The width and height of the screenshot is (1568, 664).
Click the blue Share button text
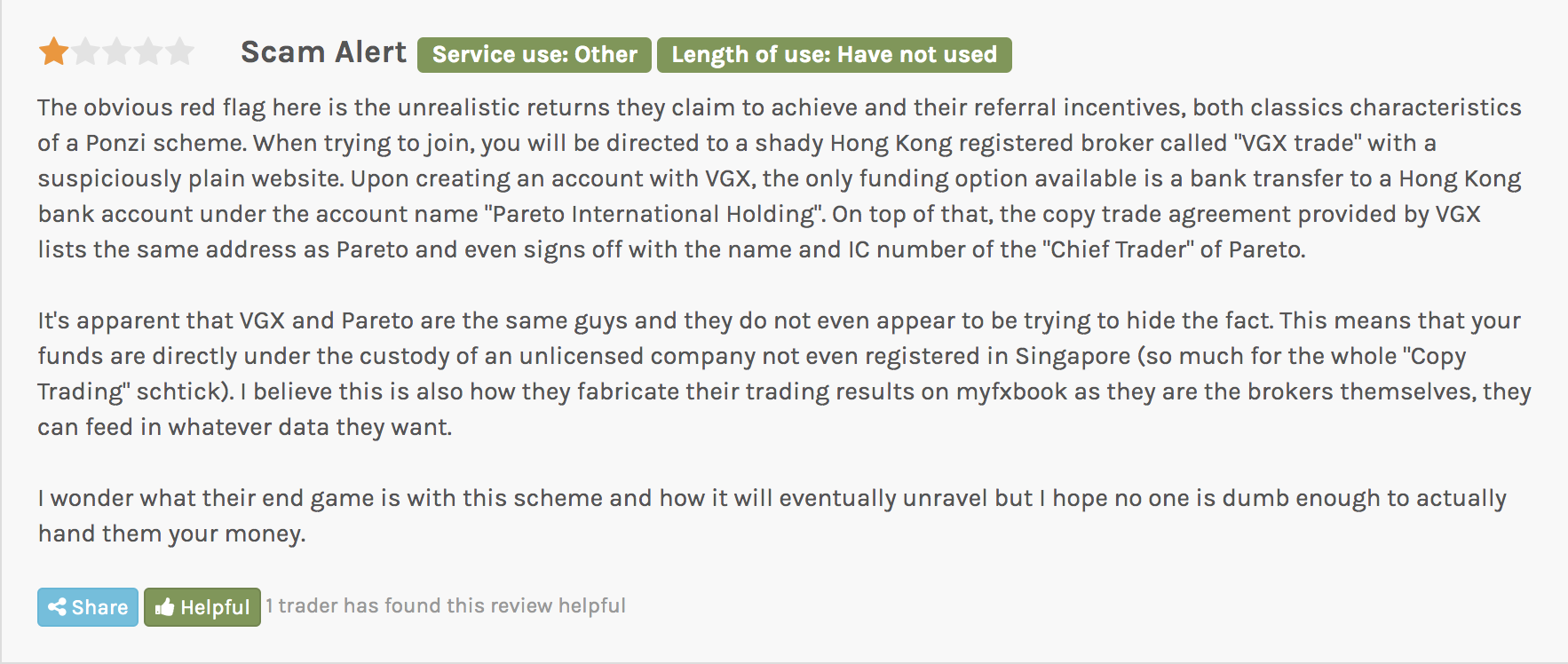point(99,607)
